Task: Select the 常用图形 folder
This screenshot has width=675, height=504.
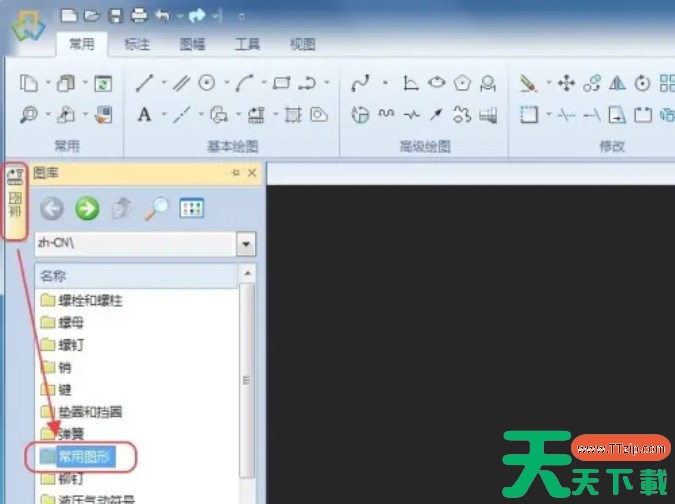Action: (77, 456)
